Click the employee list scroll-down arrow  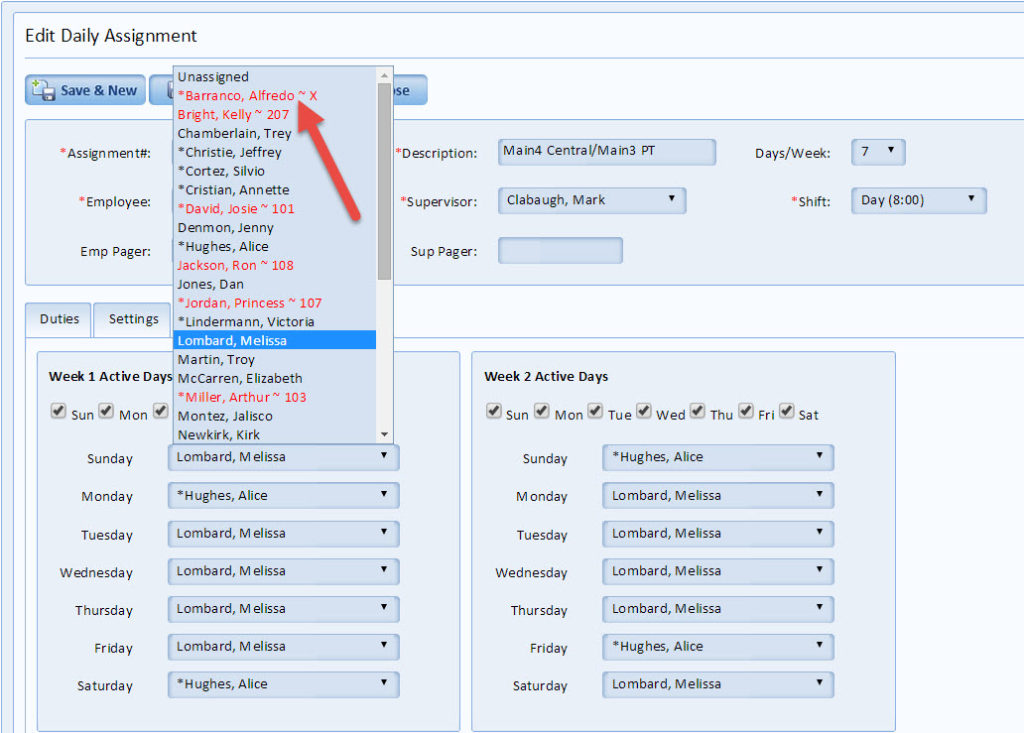pos(385,434)
